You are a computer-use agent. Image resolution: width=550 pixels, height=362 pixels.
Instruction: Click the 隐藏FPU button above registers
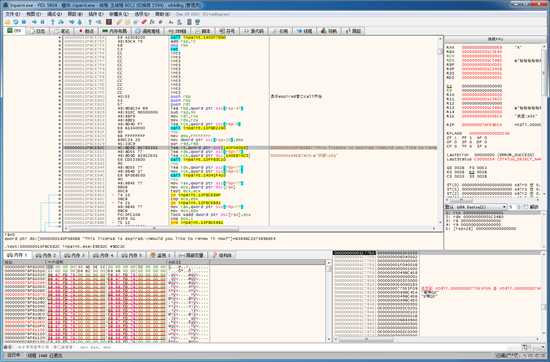[496, 39]
